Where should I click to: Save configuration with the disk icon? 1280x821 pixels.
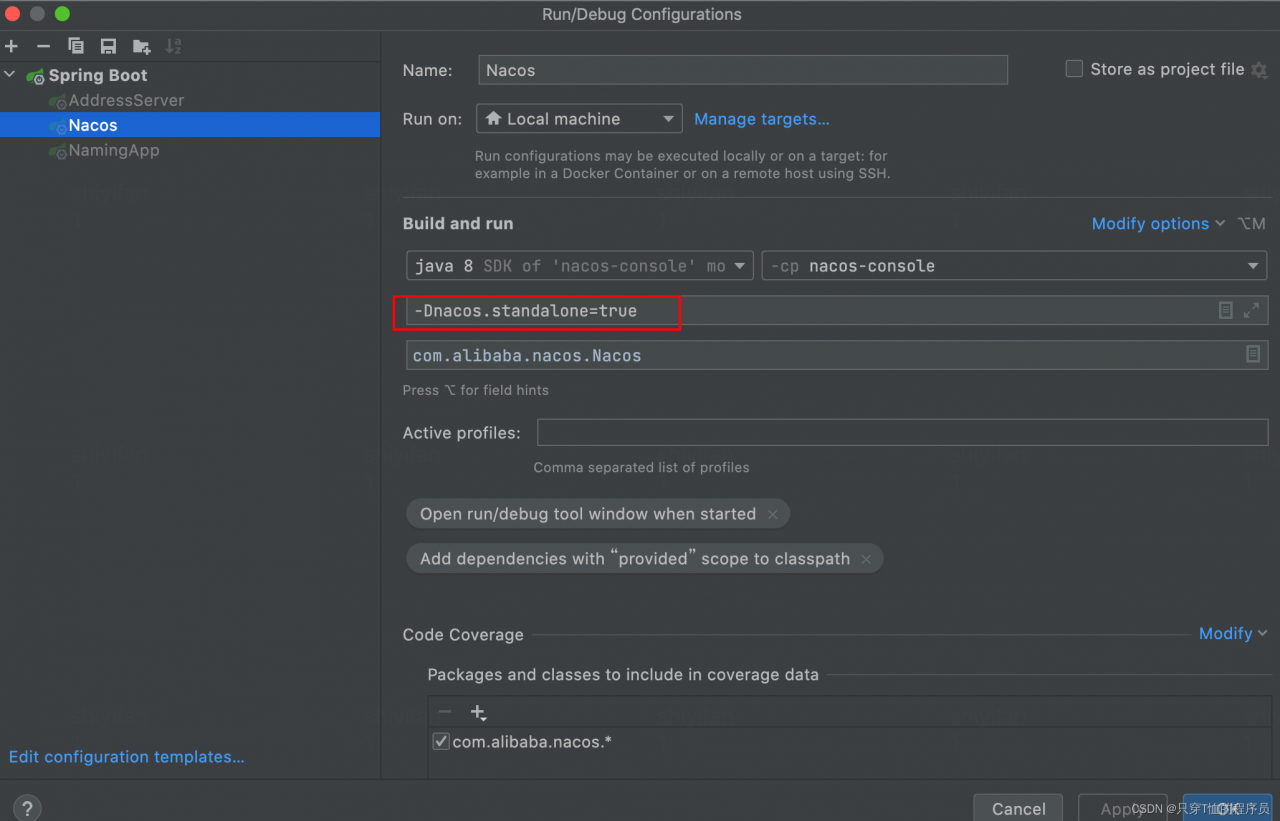[108, 46]
